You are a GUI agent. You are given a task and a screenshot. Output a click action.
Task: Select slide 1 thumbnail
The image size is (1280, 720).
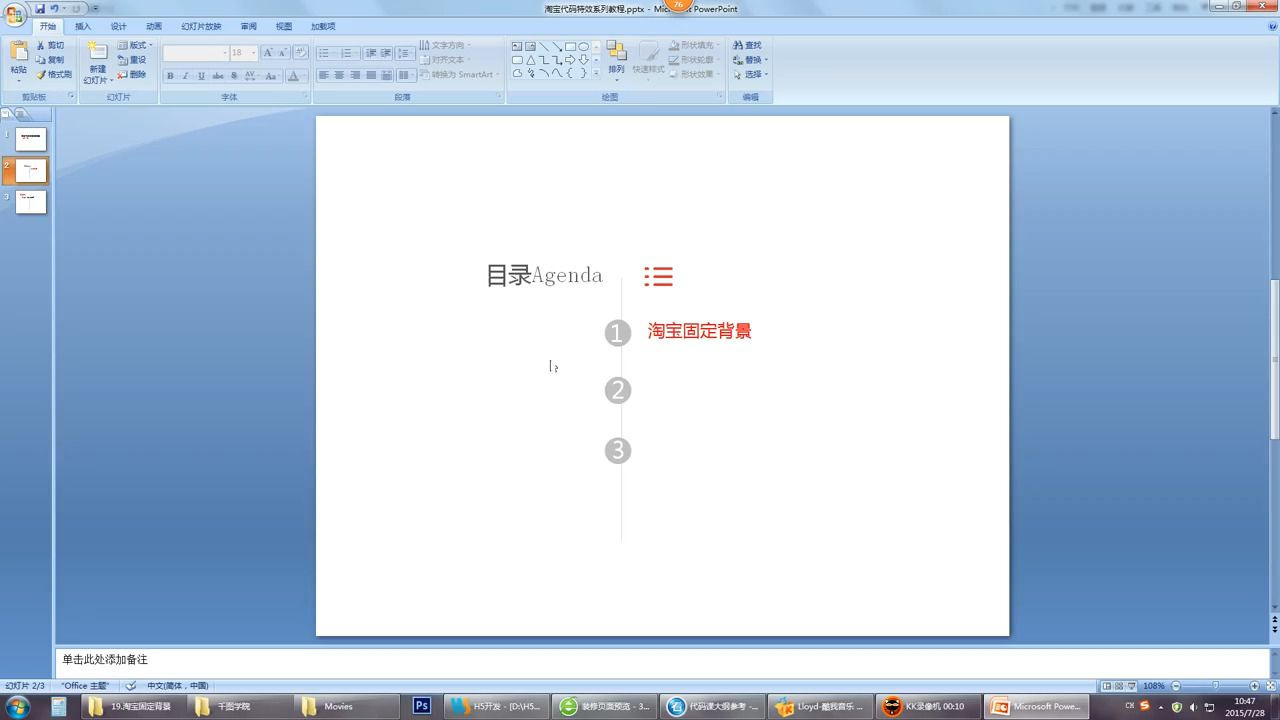pos(31,139)
